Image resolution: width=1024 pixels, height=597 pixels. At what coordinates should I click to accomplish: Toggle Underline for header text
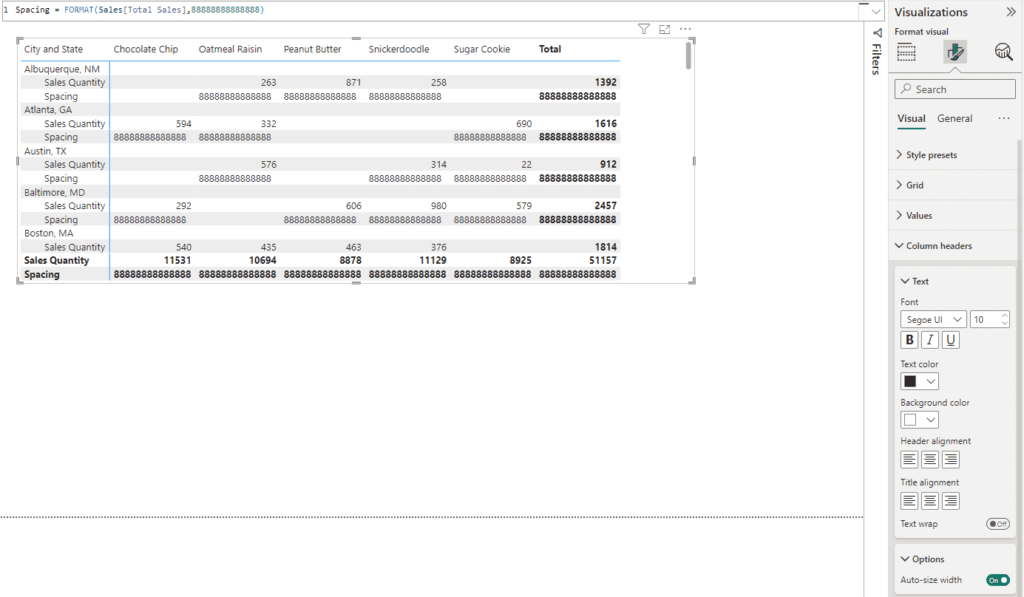click(951, 340)
